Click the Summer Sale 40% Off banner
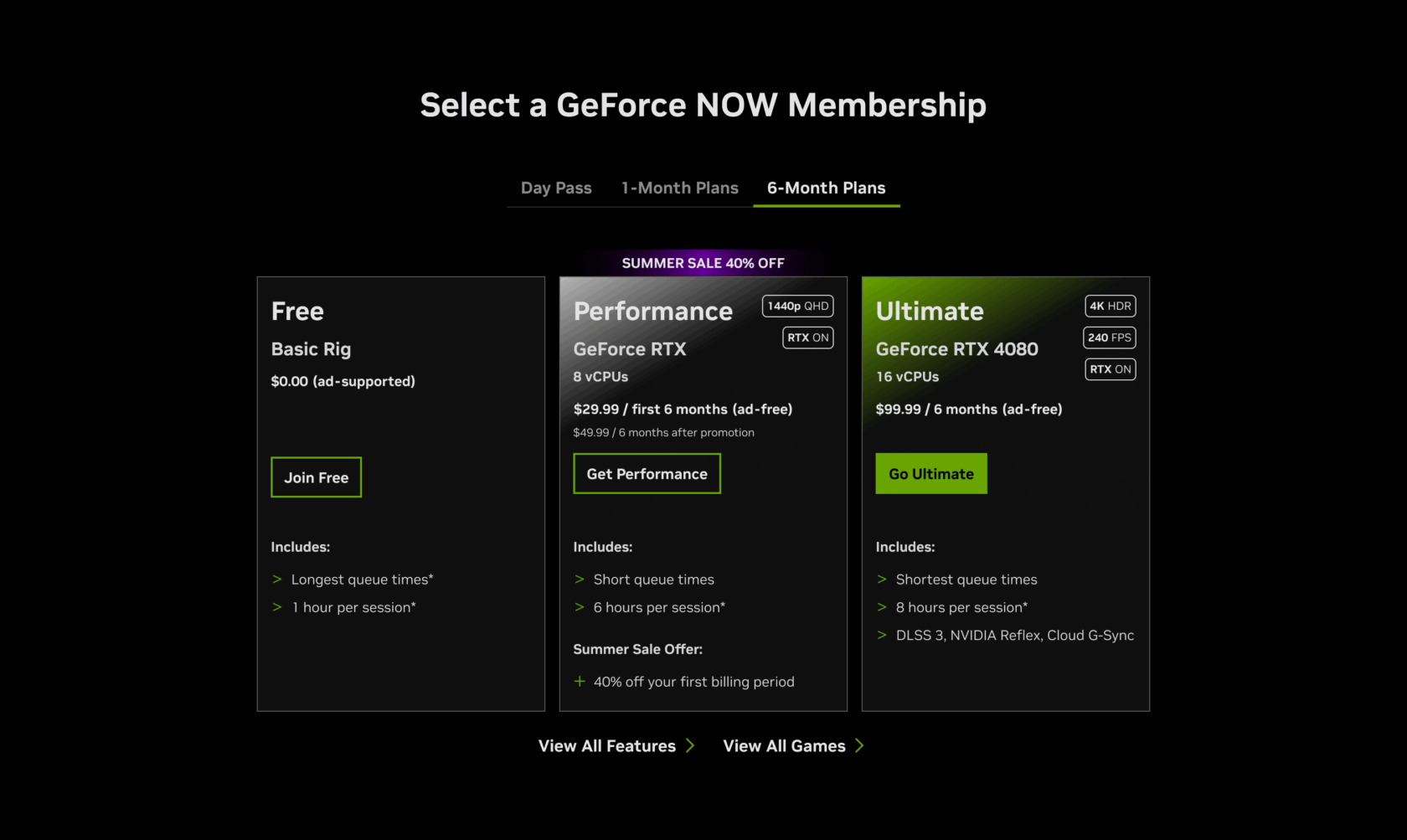The image size is (1407, 840). click(x=703, y=263)
